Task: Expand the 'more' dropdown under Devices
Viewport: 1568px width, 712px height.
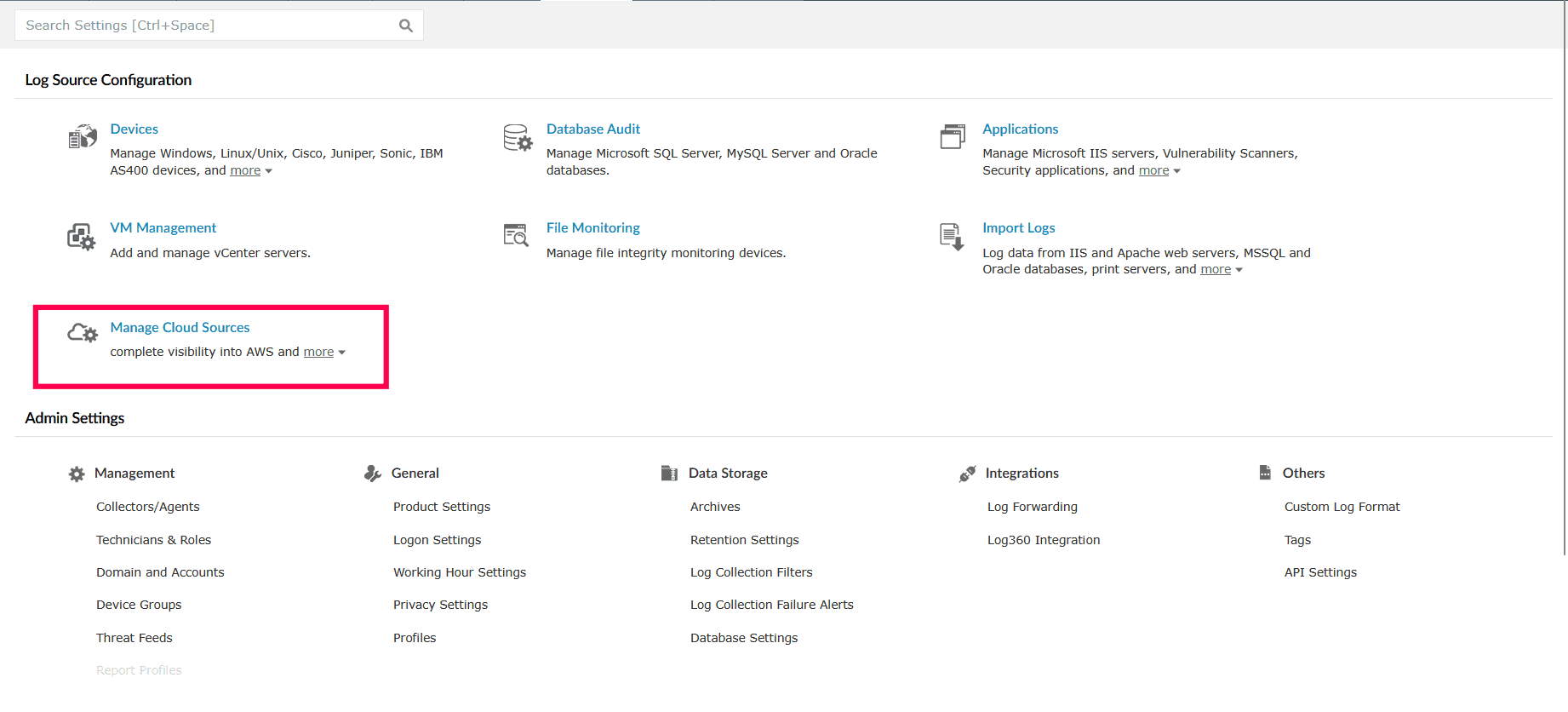Action: pos(251,171)
